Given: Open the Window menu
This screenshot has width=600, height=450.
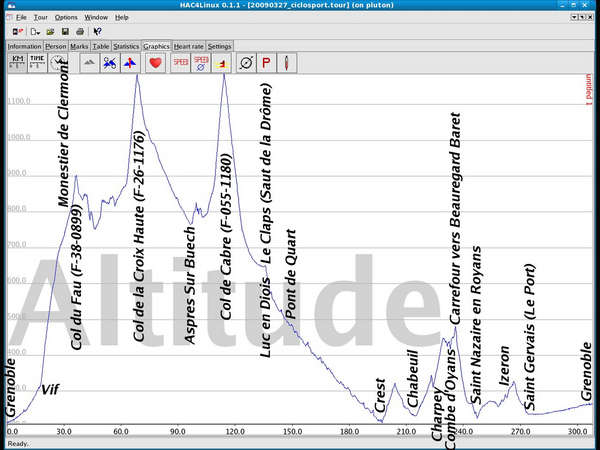Looking at the screenshot, I should pyautogui.click(x=96, y=17).
